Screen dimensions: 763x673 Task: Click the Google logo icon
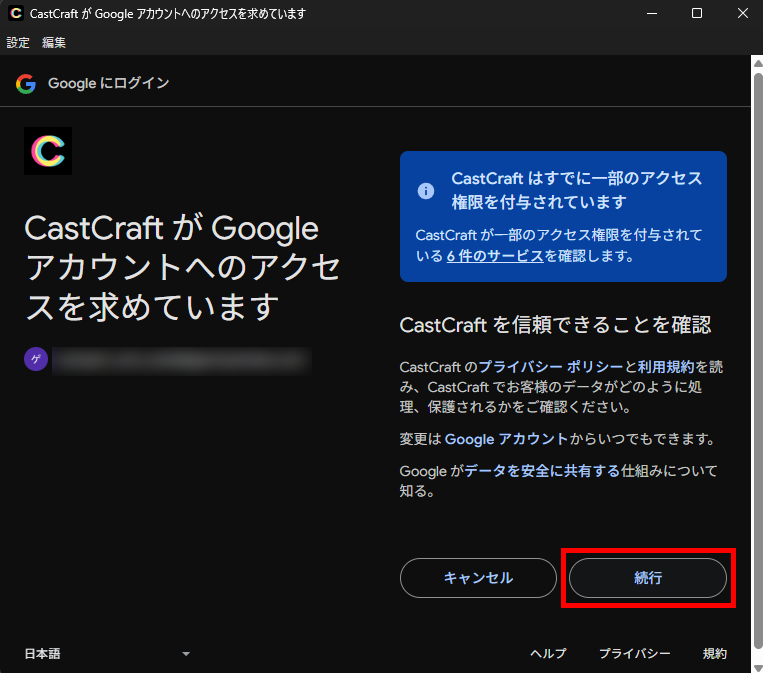click(x=26, y=84)
